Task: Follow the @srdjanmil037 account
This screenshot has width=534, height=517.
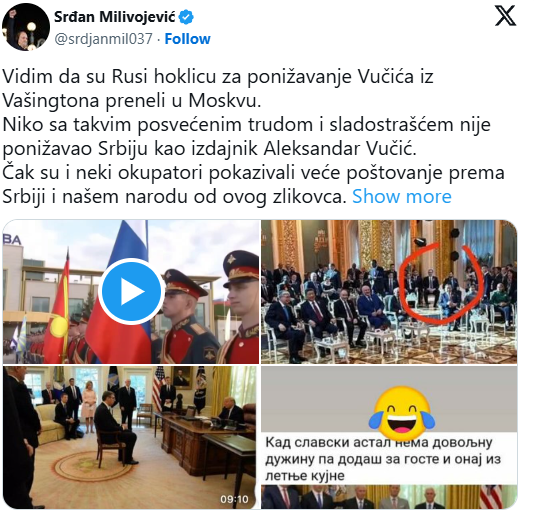Action: coord(187,39)
